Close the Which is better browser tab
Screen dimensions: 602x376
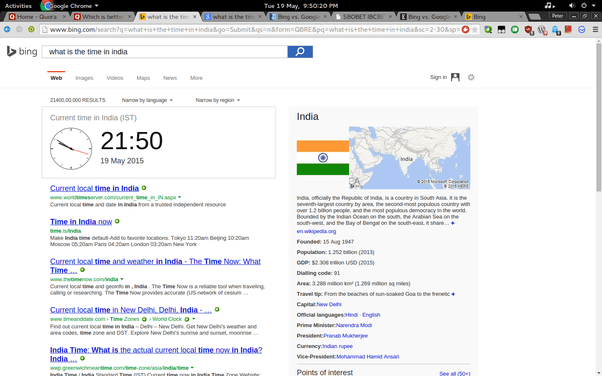click(129, 17)
